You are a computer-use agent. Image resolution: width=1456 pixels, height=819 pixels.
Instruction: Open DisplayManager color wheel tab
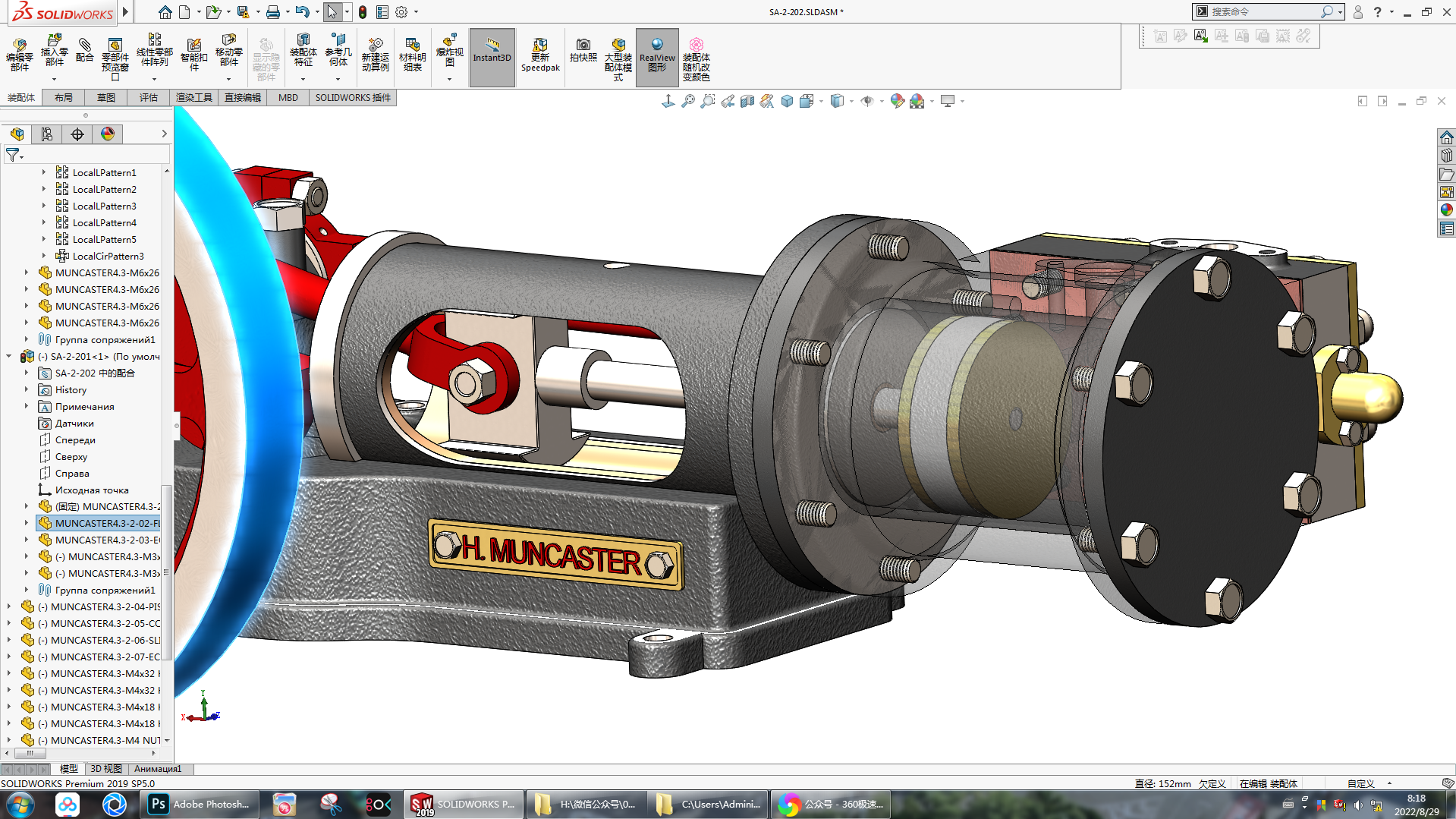click(x=108, y=134)
